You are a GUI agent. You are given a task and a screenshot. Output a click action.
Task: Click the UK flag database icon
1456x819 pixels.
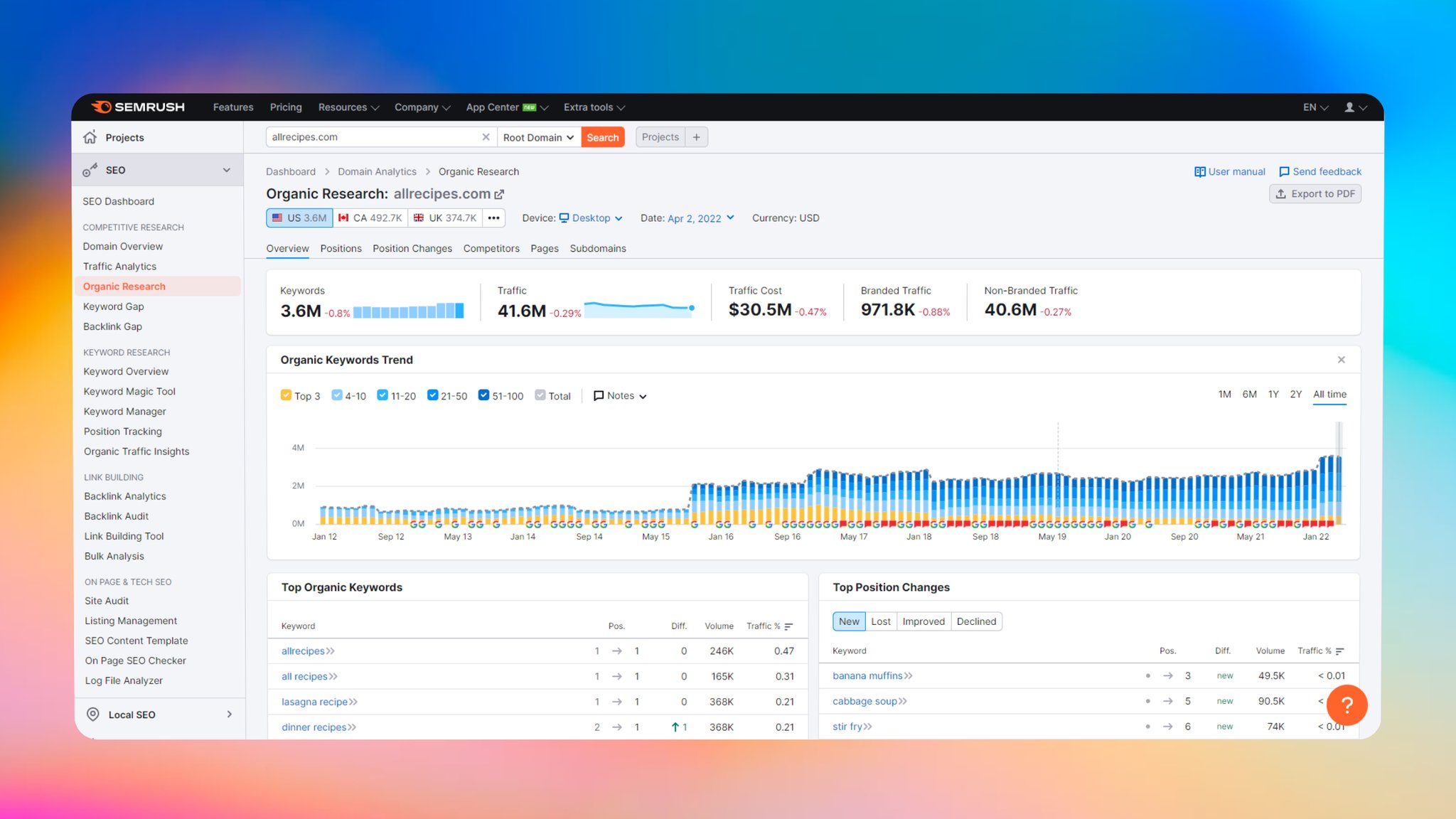pos(419,218)
